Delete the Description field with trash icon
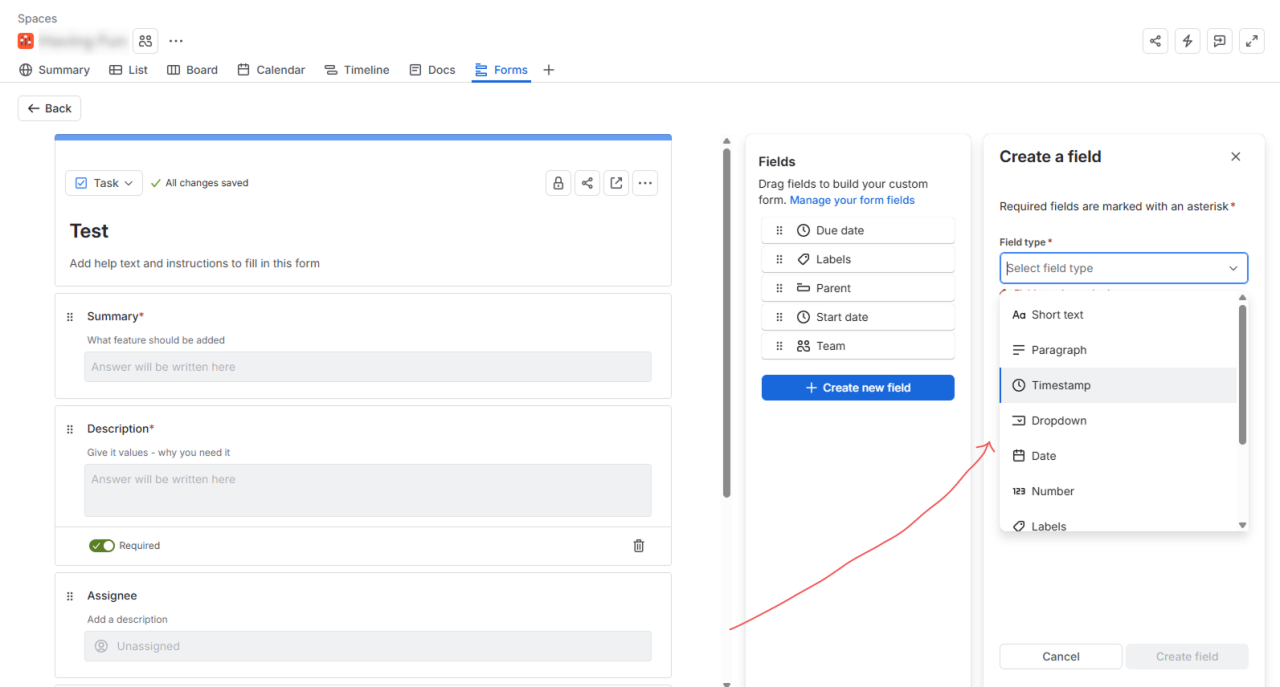 [x=639, y=546]
